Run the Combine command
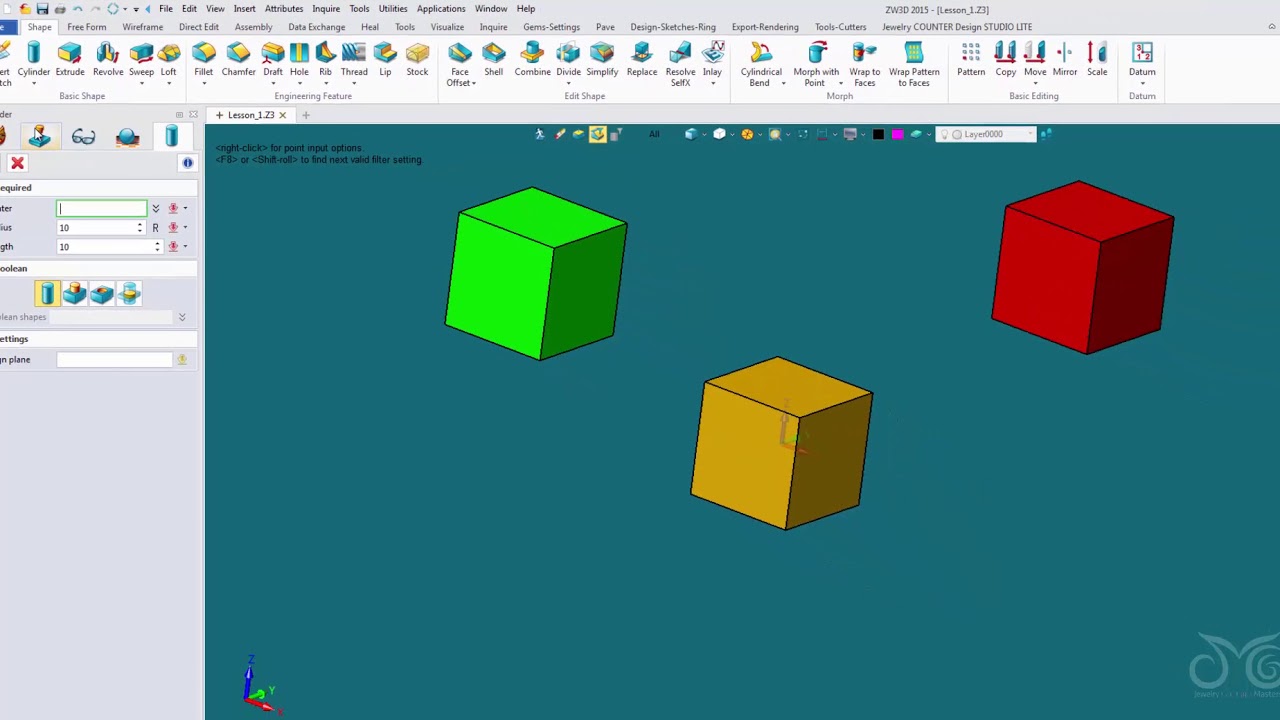 [x=532, y=60]
